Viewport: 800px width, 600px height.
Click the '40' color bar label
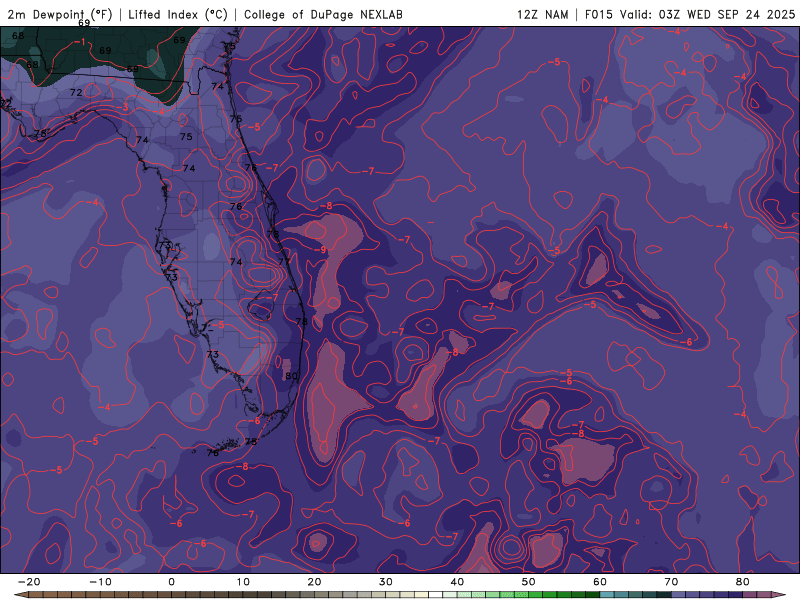[x=457, y=582]
